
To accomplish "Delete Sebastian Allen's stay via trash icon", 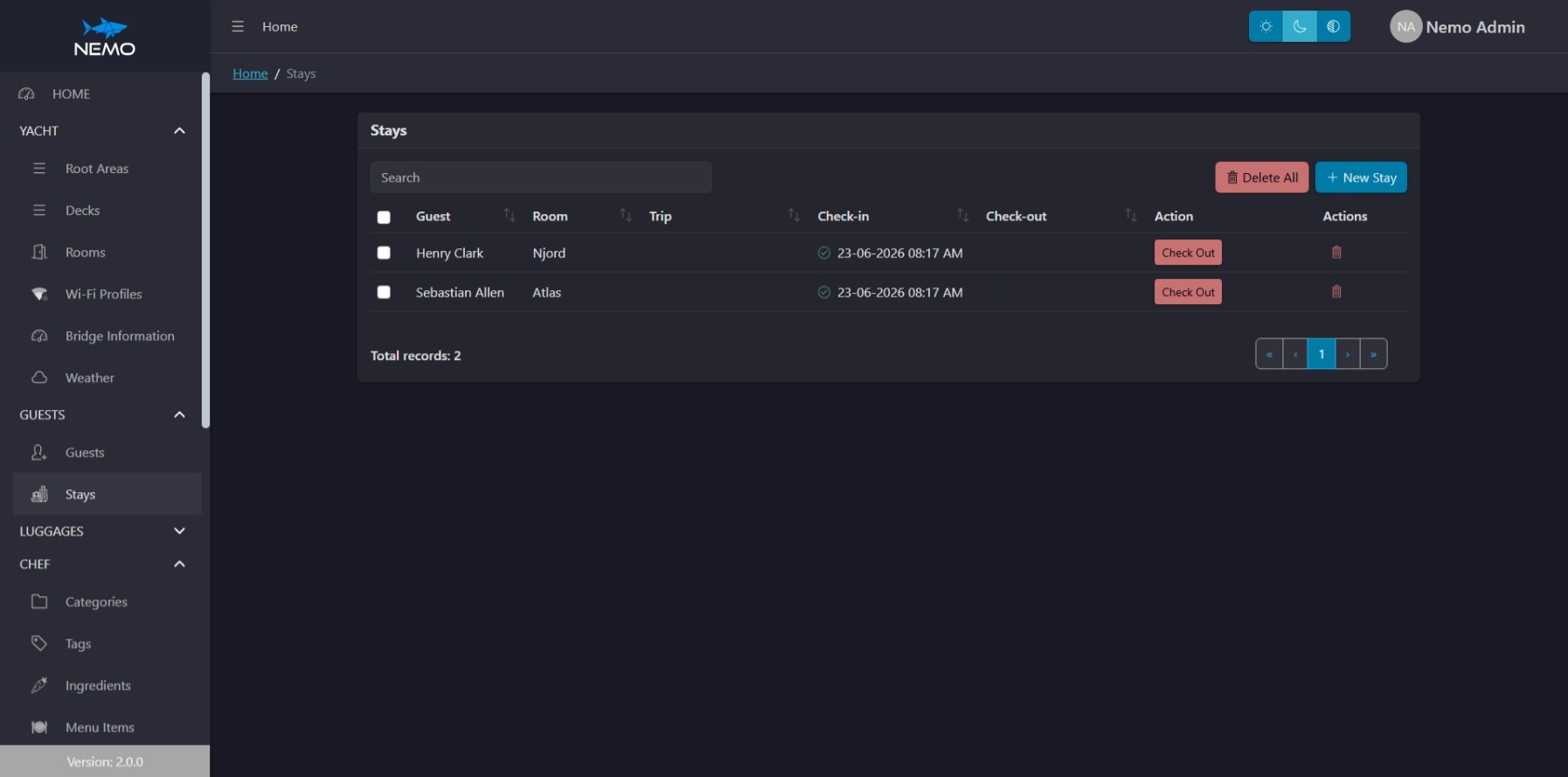I will click(1336, 291).
